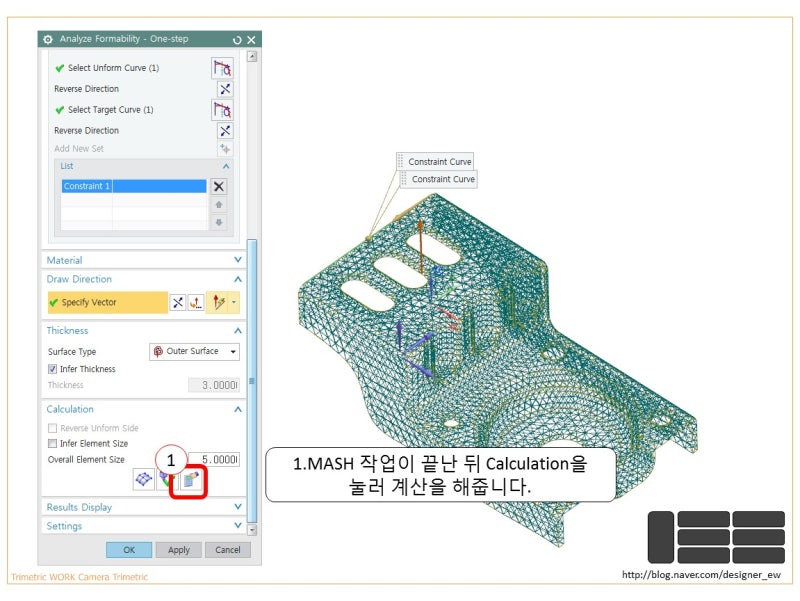The width and height of the screenshot is (800, 601).
Task: Enable the Infer Element Size checkbox
Action: [52, 443]
